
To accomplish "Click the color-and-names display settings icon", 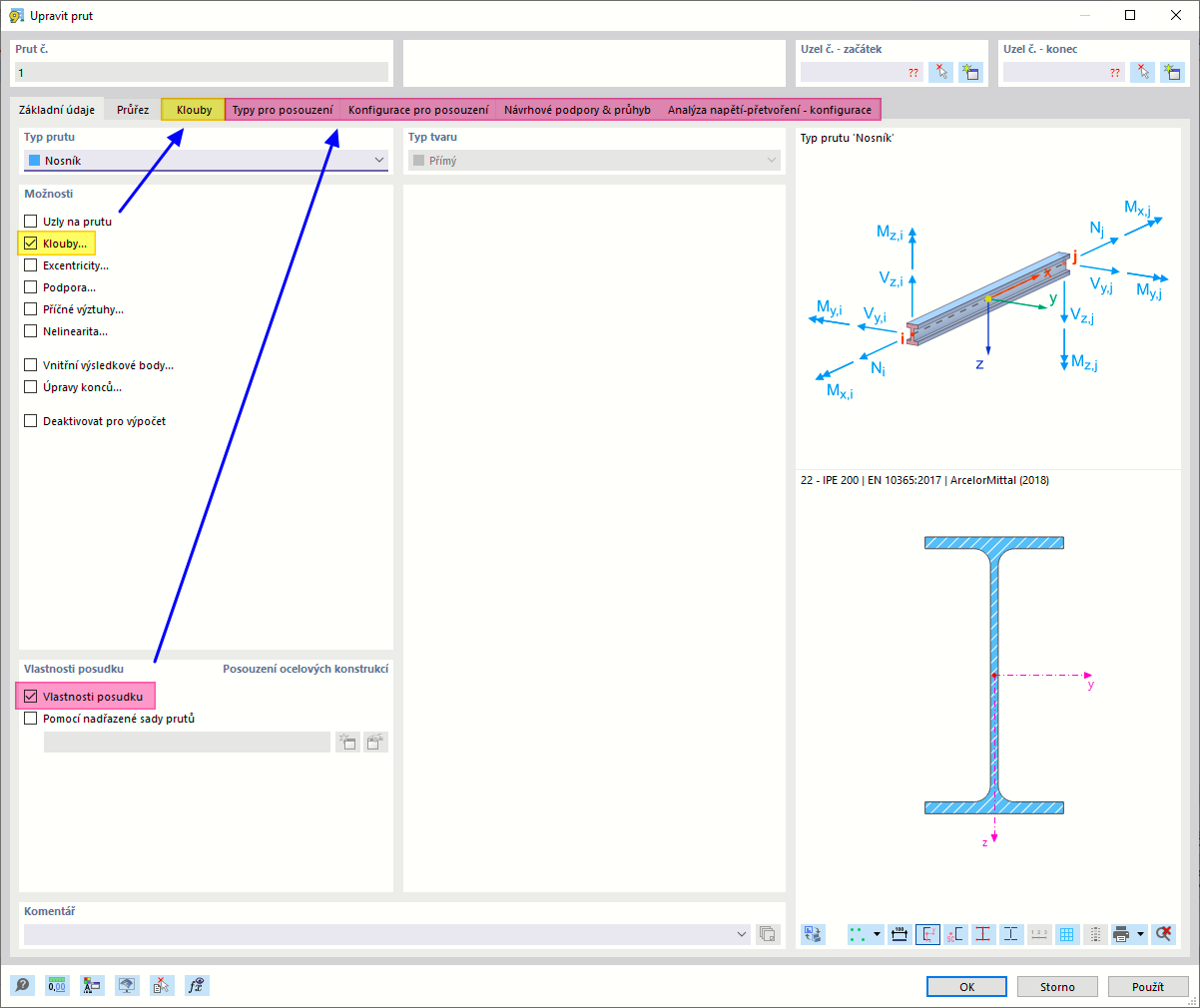I will click(x=92, y=986).
